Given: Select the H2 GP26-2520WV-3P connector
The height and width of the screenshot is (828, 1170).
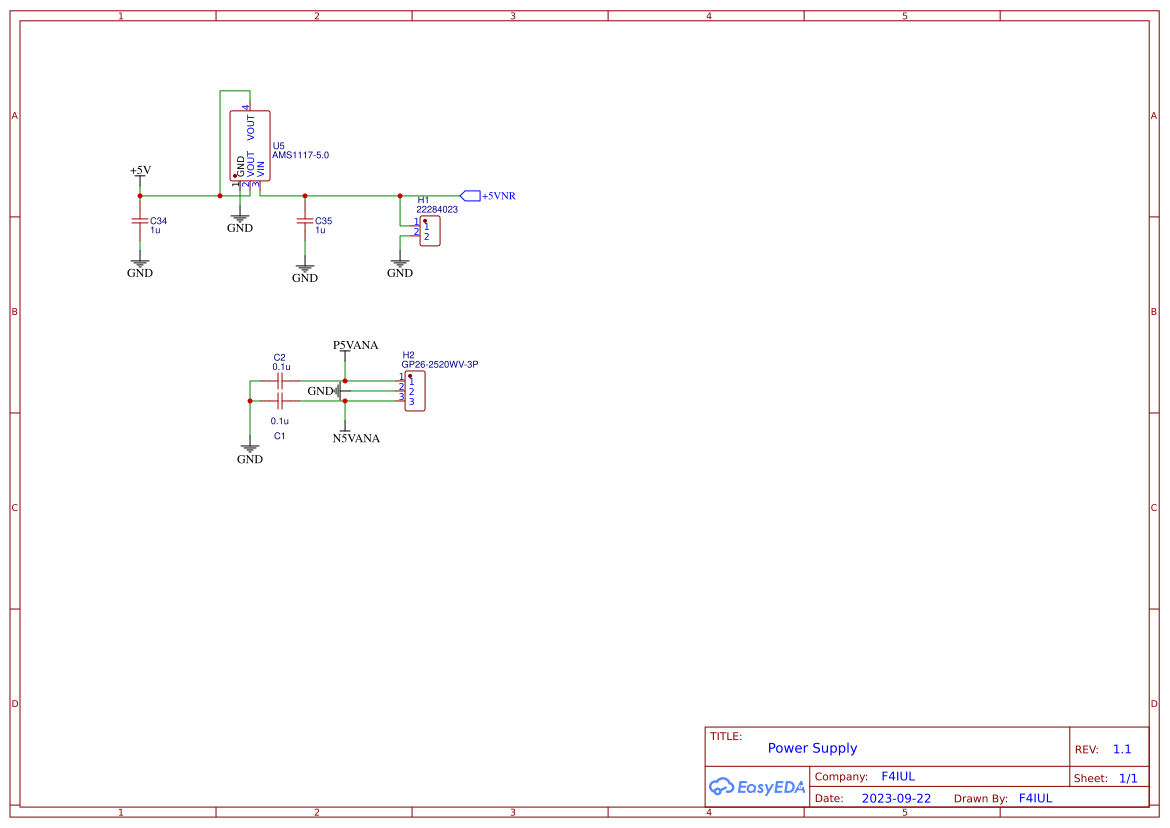Looking at the screenshot, I should [x=414, y=391].
